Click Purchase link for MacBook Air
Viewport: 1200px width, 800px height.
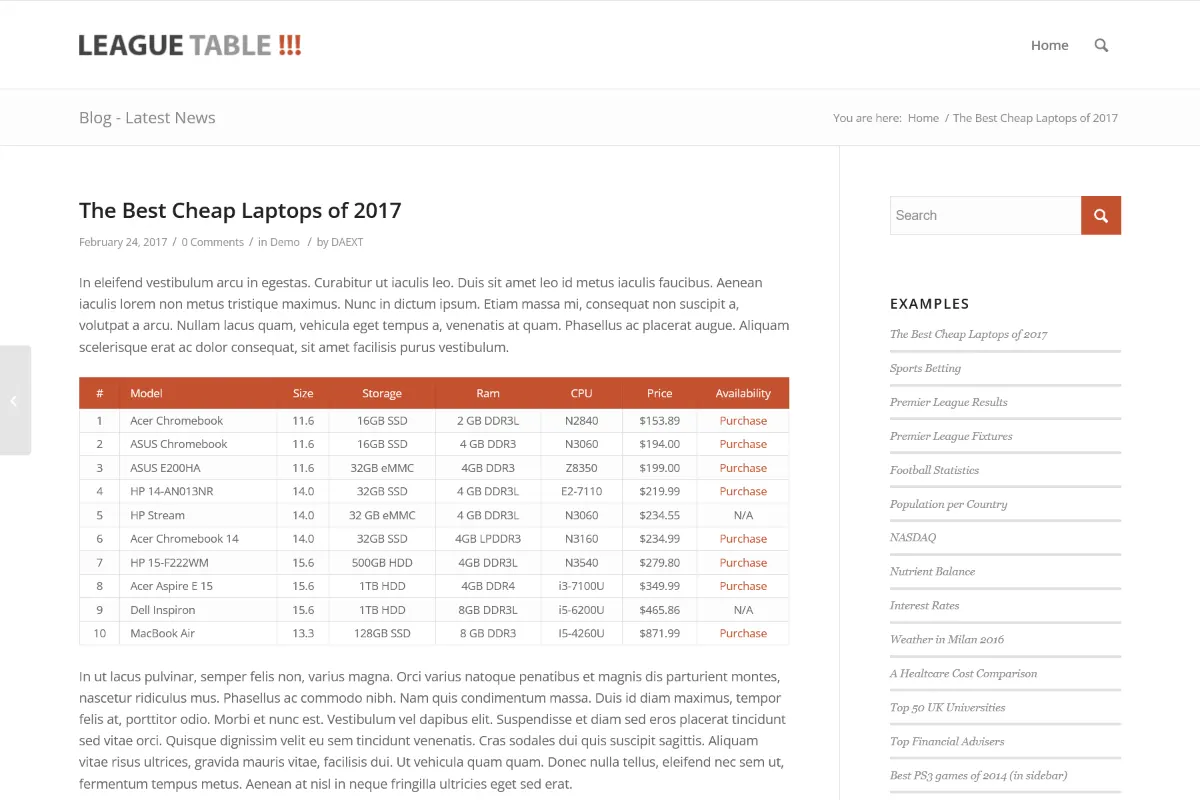(x=743, y=633)
